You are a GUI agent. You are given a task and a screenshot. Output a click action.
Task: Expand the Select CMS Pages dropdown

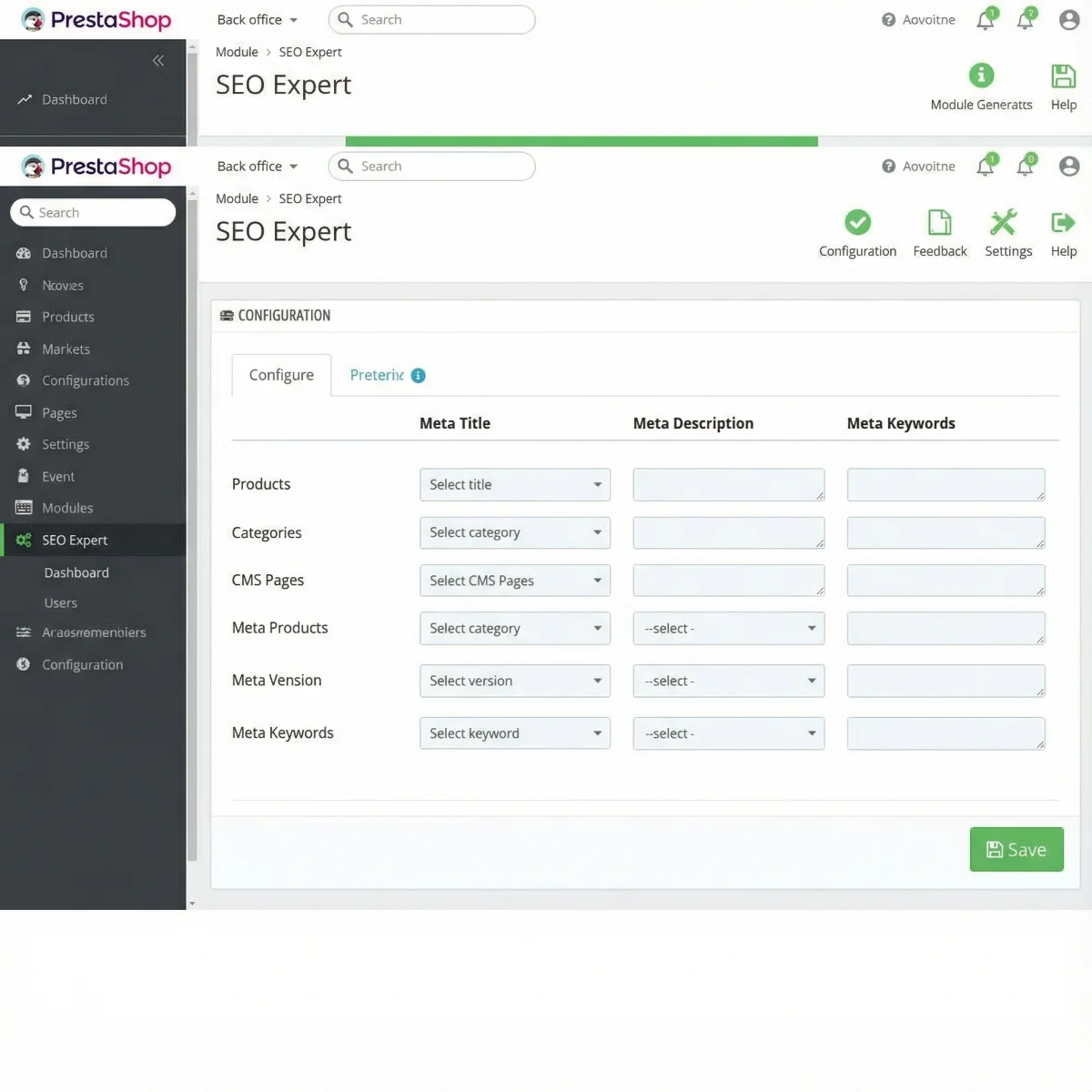coord(514,580)
